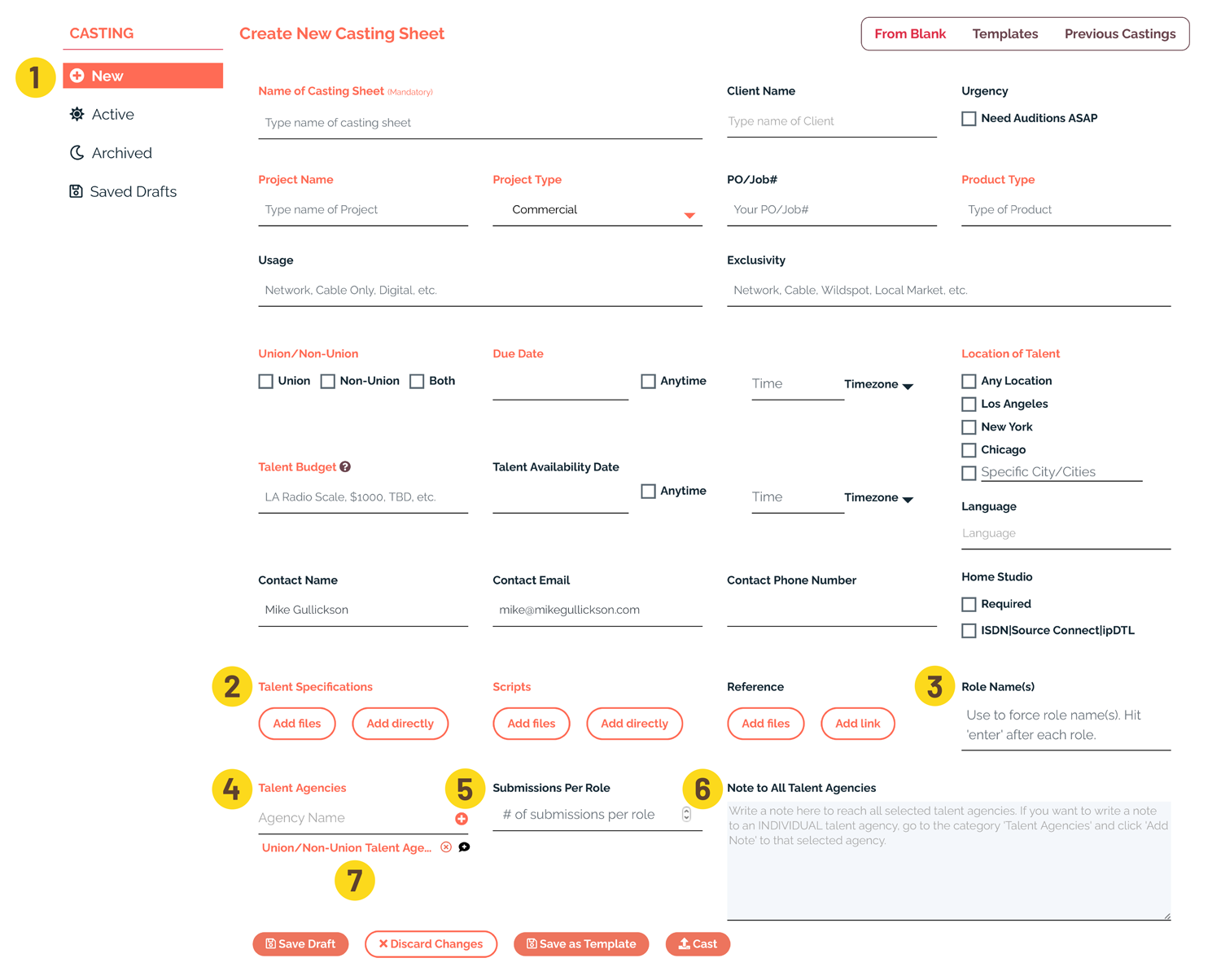Open the Active castings section
The height and width of the screenshot is (980, 1221).
tap(112, 115)
